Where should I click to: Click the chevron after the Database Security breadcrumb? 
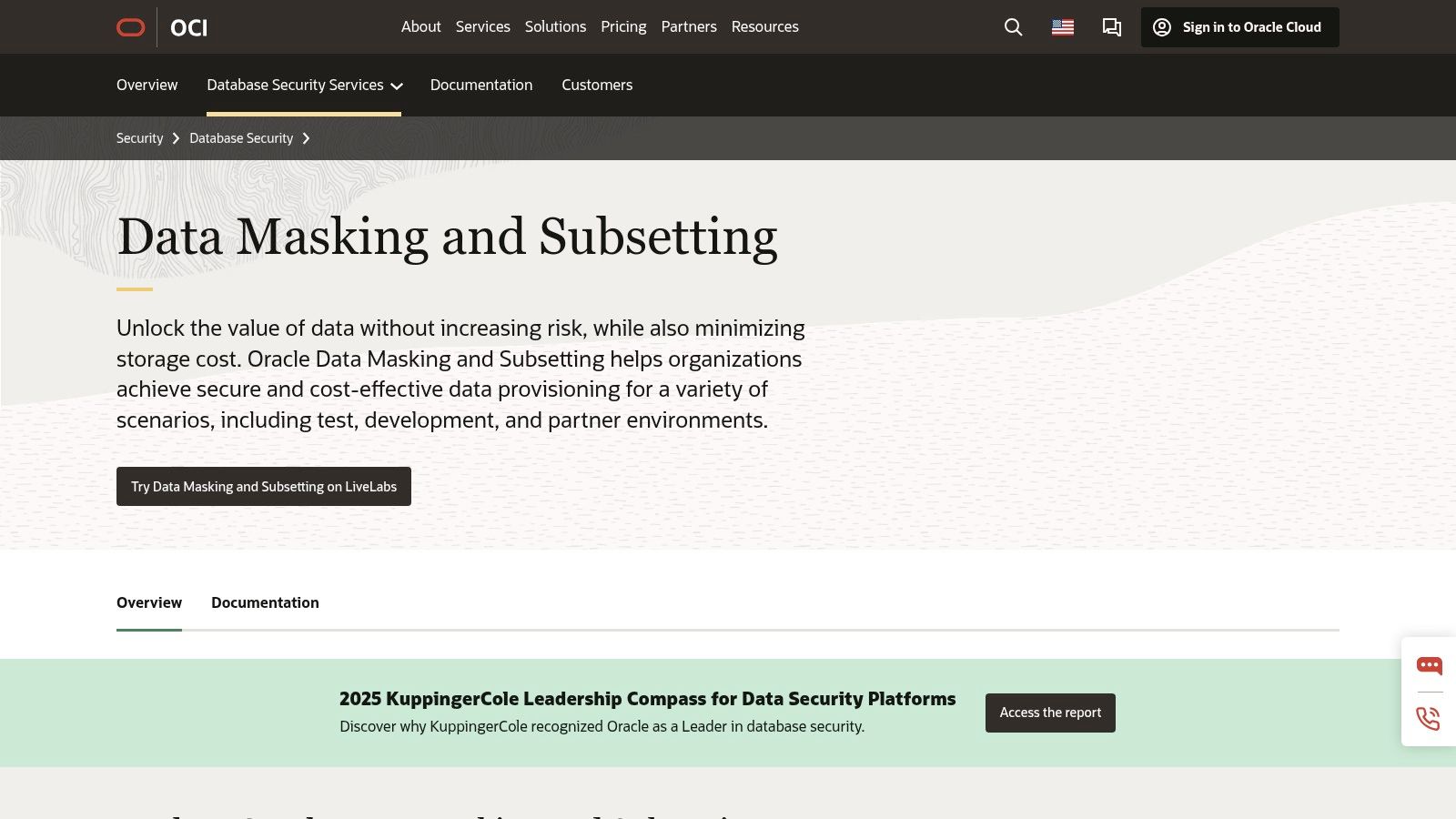(307, 138)
